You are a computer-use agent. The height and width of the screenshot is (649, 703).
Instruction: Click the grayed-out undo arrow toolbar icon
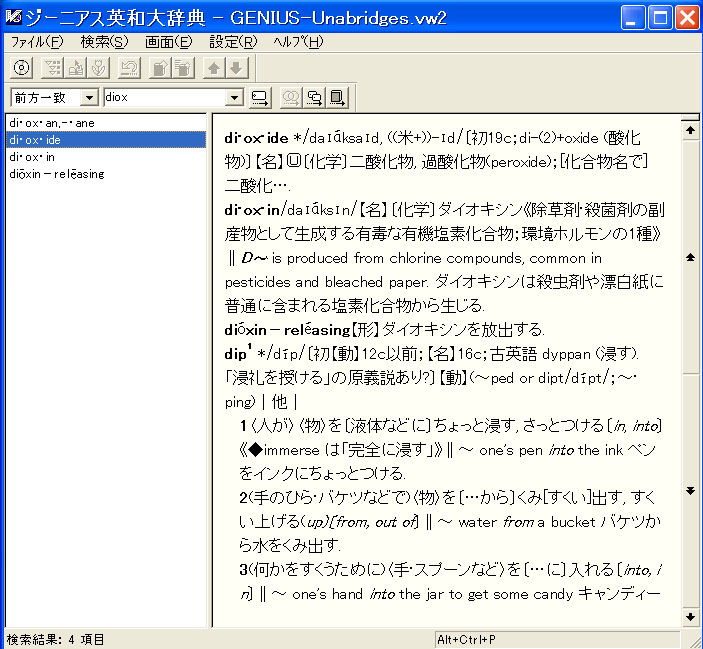coord(129,68)
